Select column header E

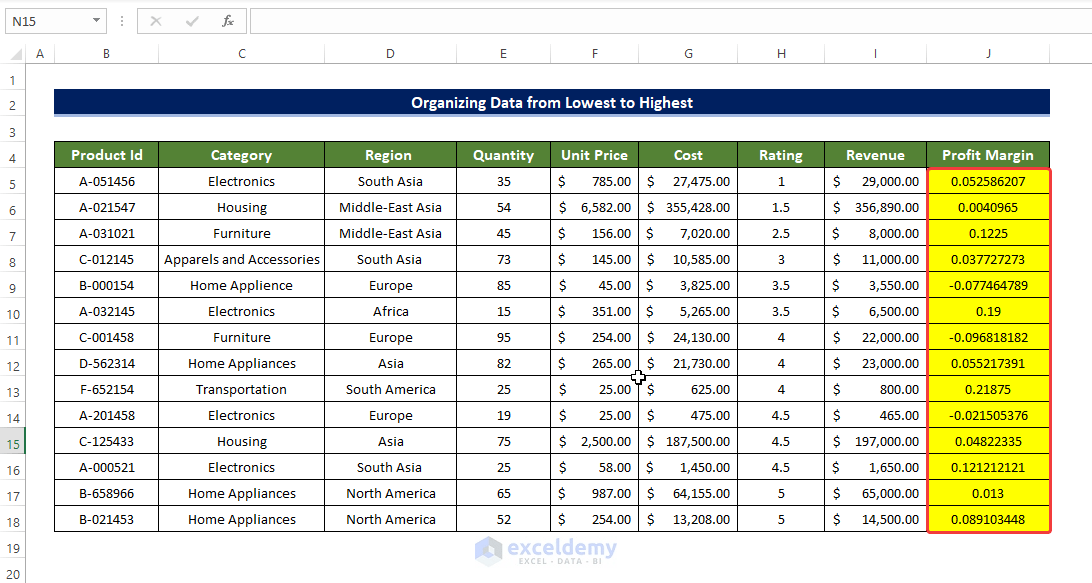[503, 53]
